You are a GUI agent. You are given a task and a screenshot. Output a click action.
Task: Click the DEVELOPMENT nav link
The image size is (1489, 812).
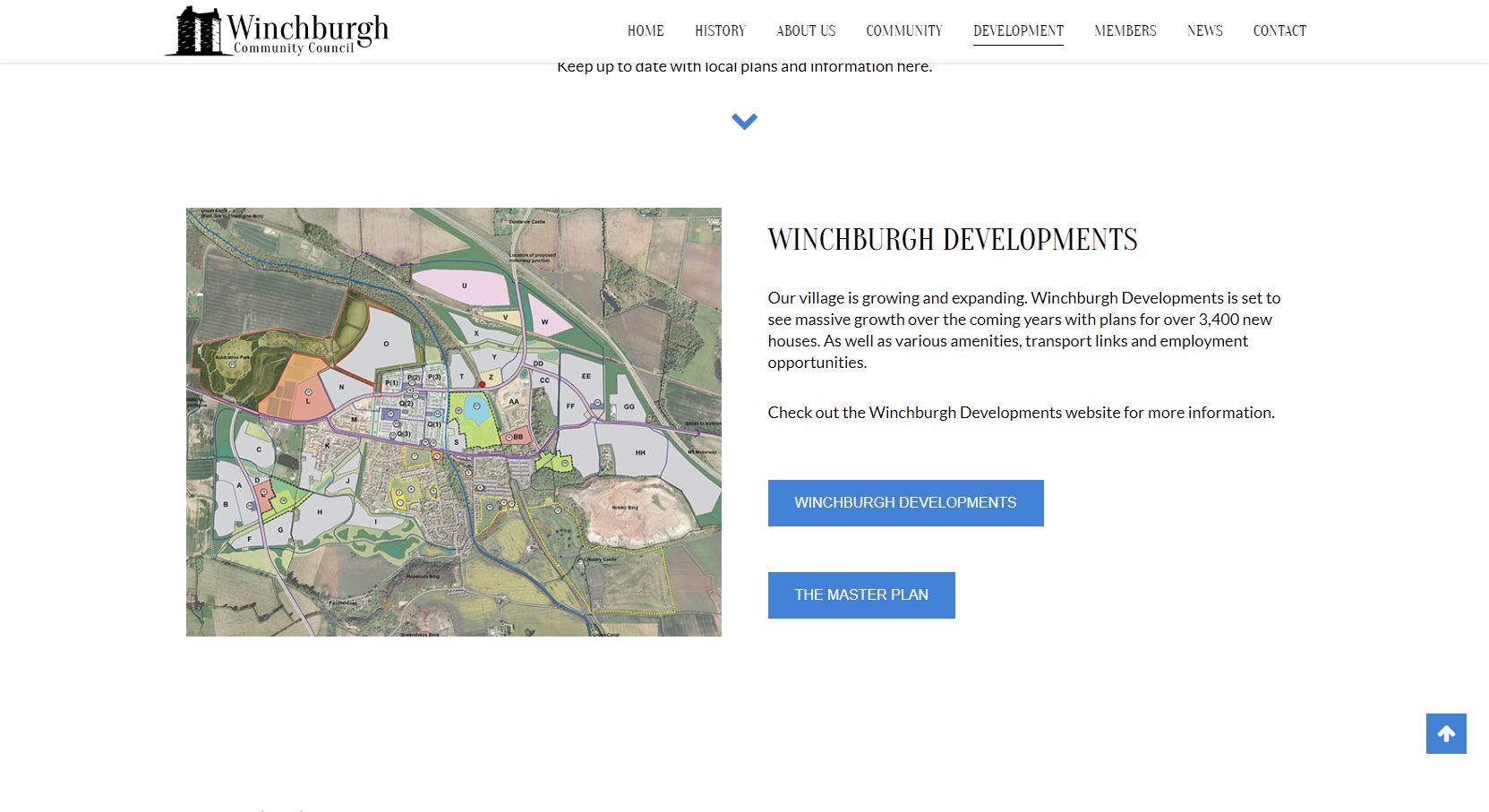pyautogui.click(x=1018, y=30)
